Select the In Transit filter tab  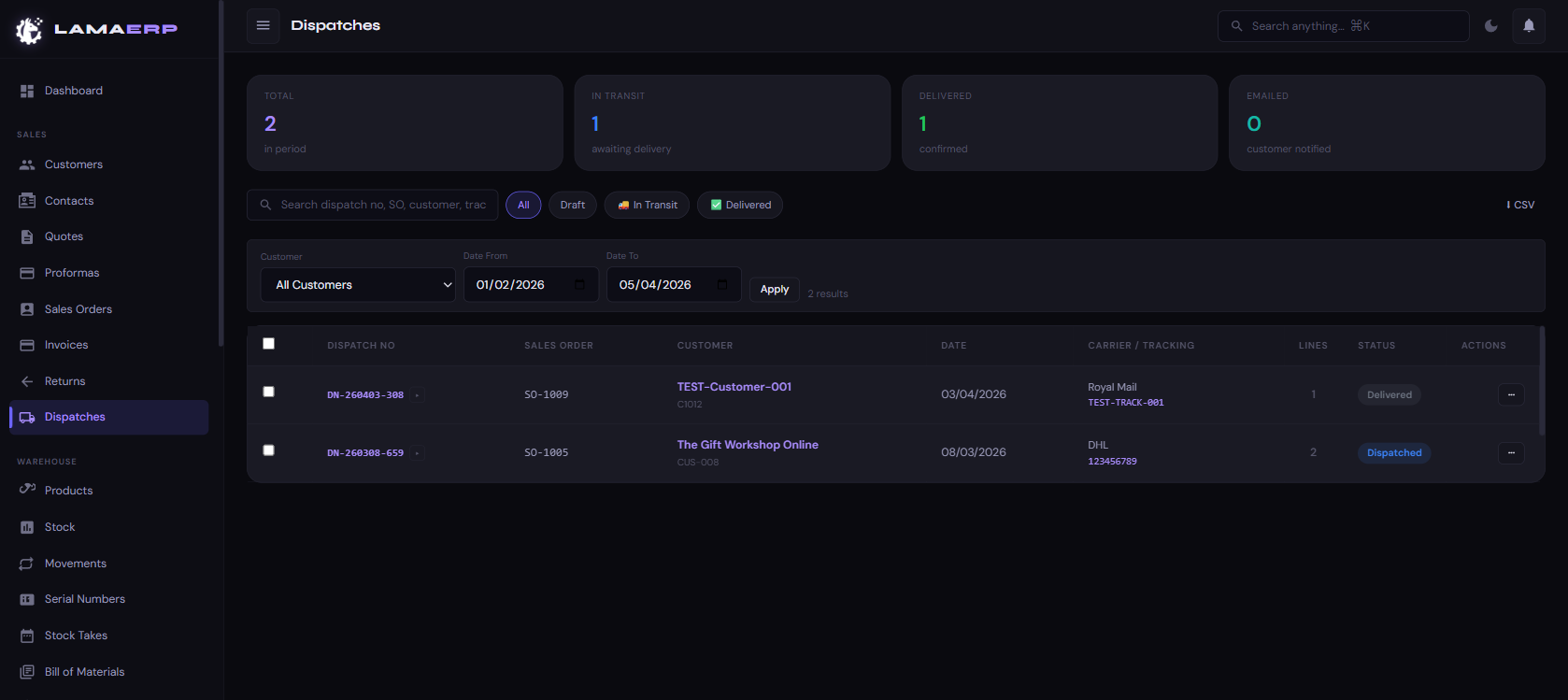(647, 205)
